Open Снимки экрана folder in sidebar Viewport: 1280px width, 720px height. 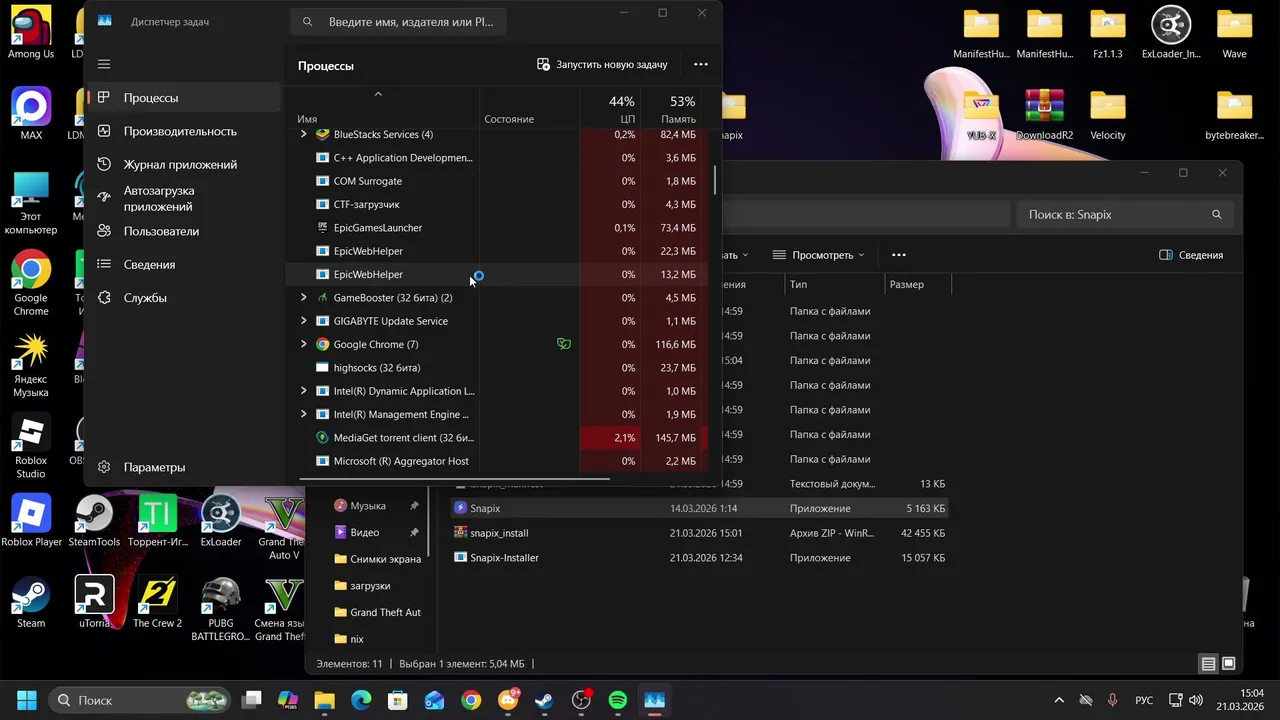click(x=376, y=559)
